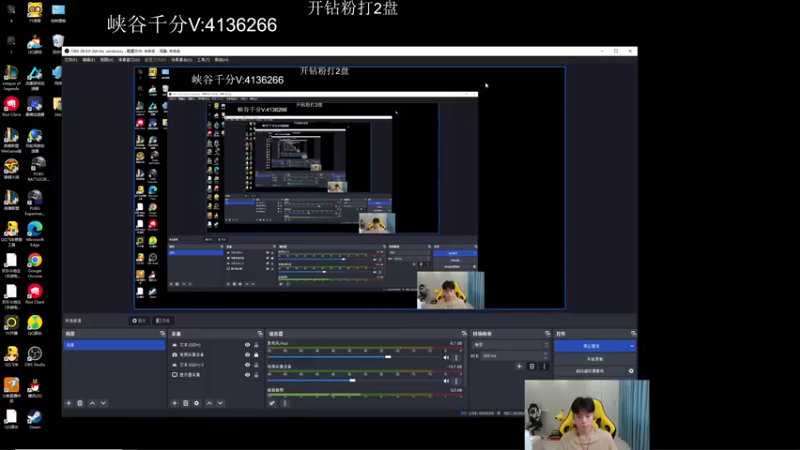
Task: Mute the 麦克风/Aux speaker icon in mixer
Action: click(446, 358)
